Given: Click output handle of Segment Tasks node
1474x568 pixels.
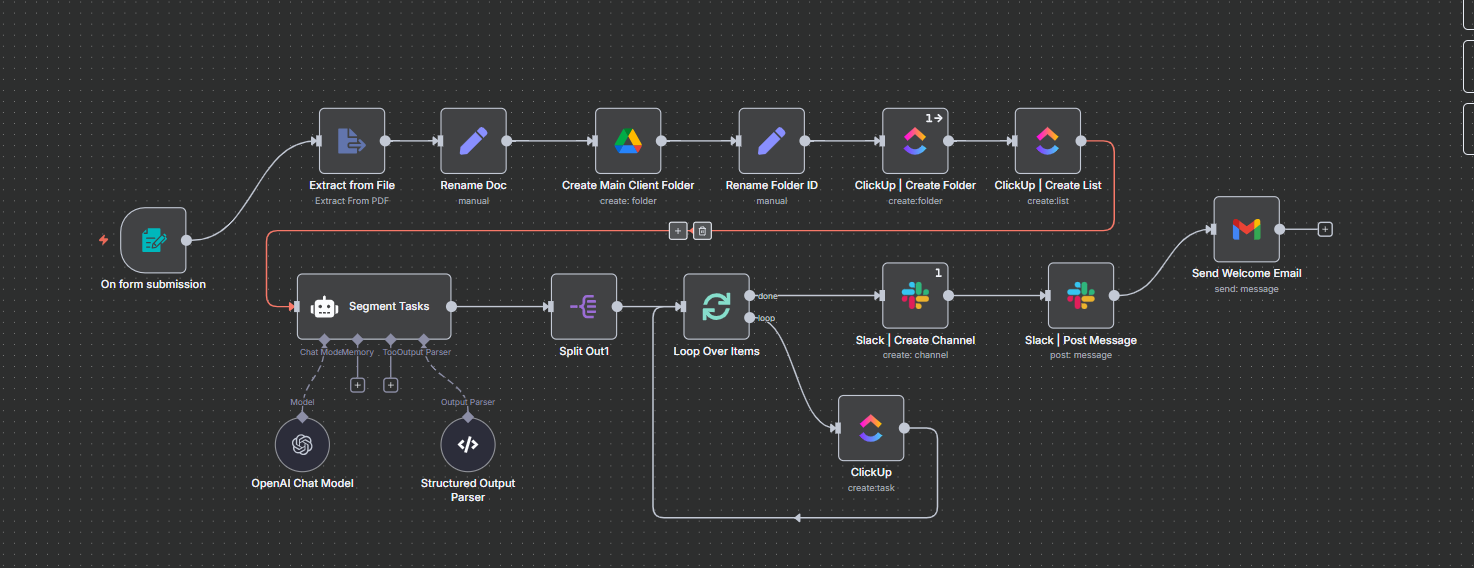Looking at the screenshot, I should coord(451,307).
